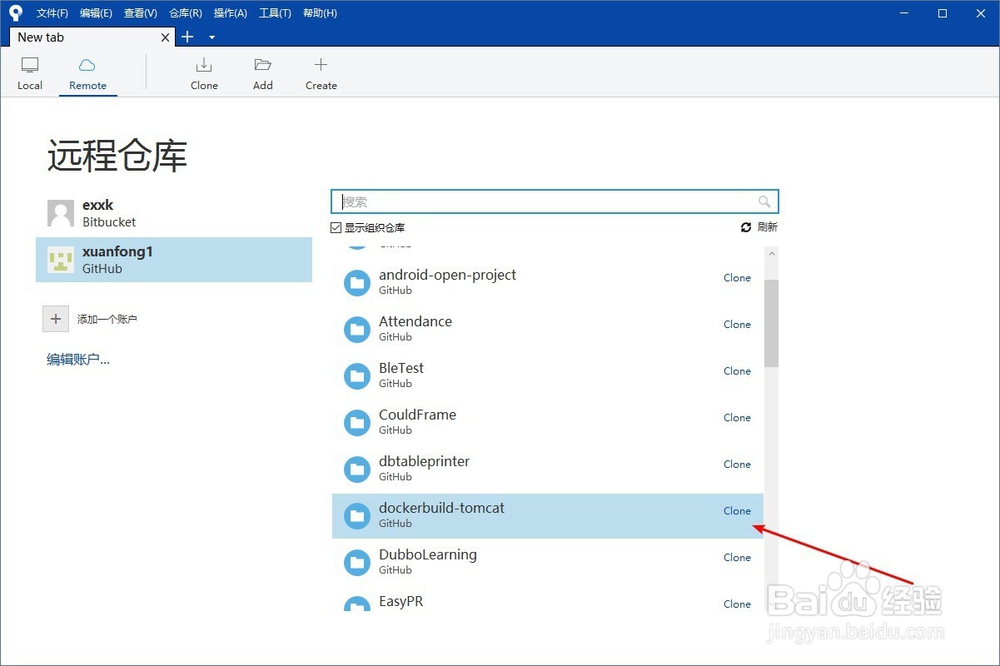The width and height of the screenshot is (1000, 666).
Task: Clone the Attendance repository
Action: 737,324
